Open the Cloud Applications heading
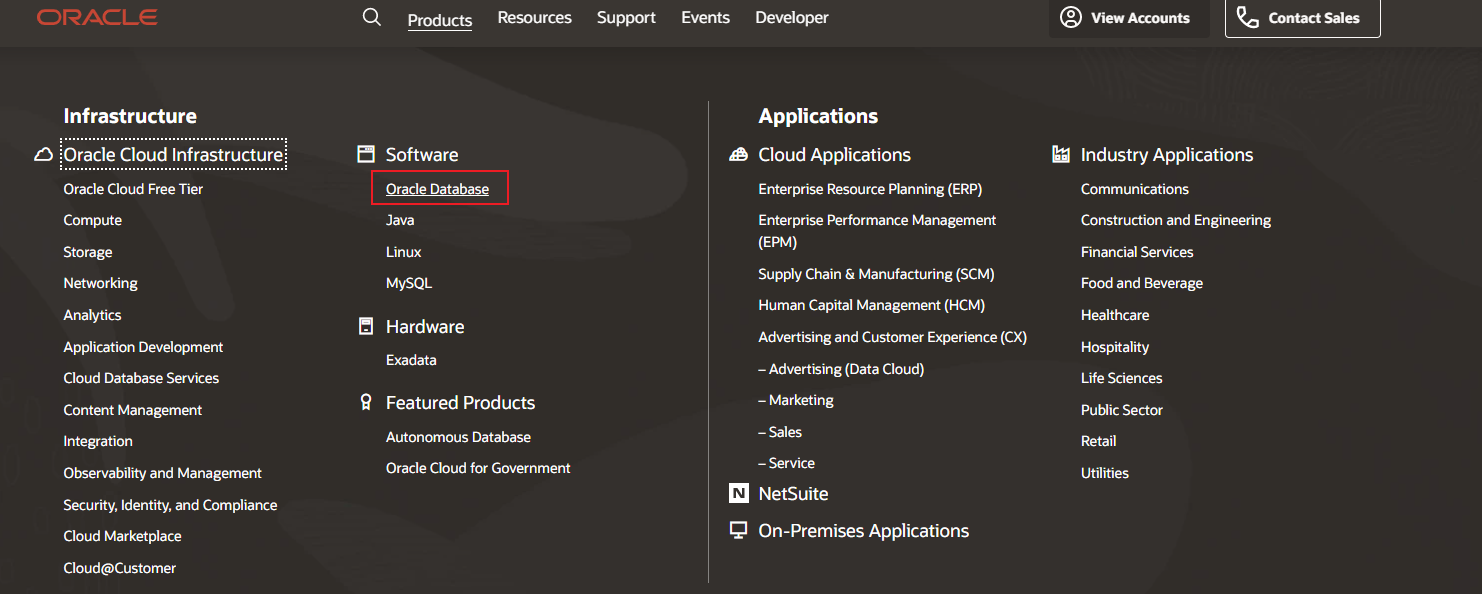The width and height of the screenshot is (1482, 594). pyautogui.click(x=835, y=155)
